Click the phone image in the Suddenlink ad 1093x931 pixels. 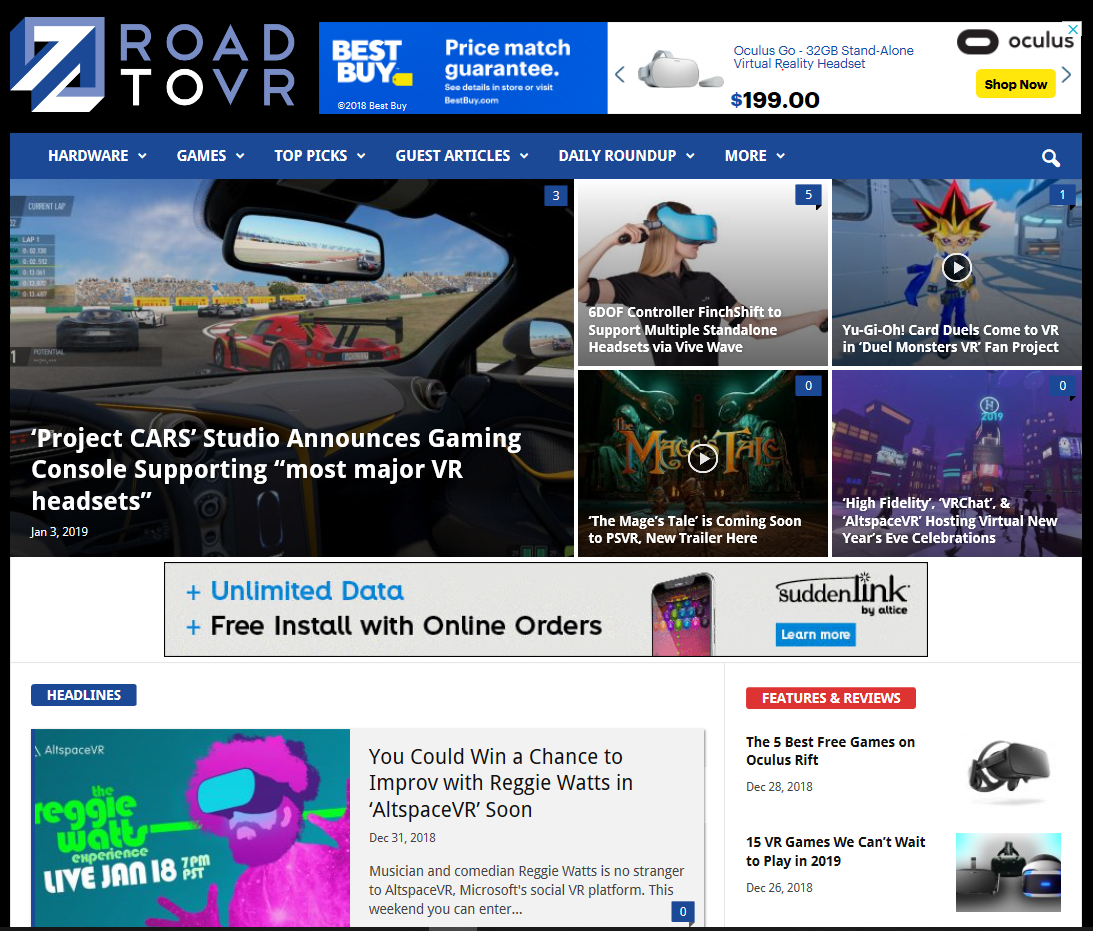(x=683, y=614)
